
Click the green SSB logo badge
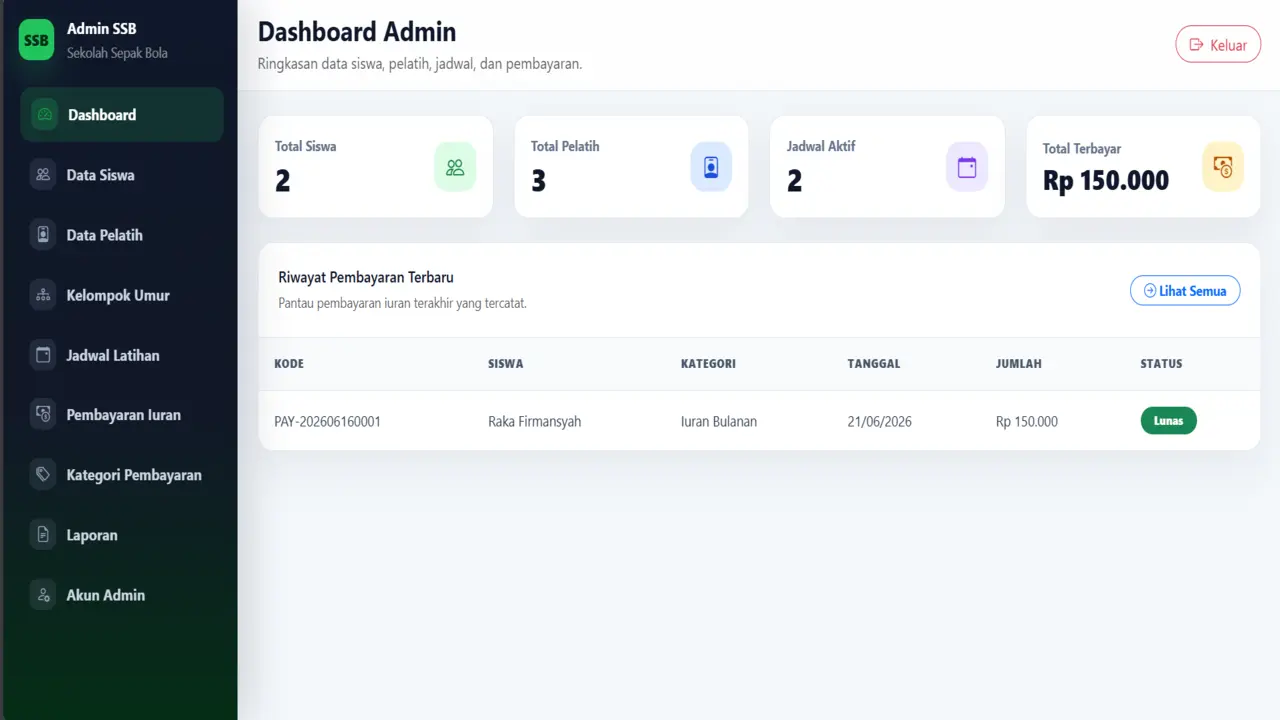[x=37, y=40]
